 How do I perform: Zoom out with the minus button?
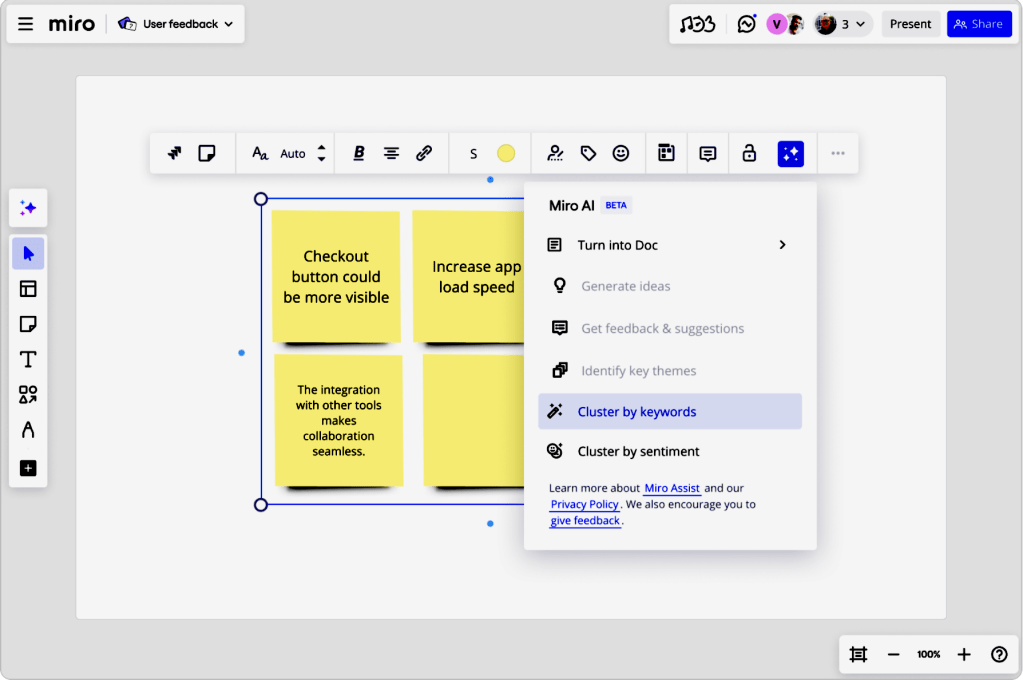point(893,654)
